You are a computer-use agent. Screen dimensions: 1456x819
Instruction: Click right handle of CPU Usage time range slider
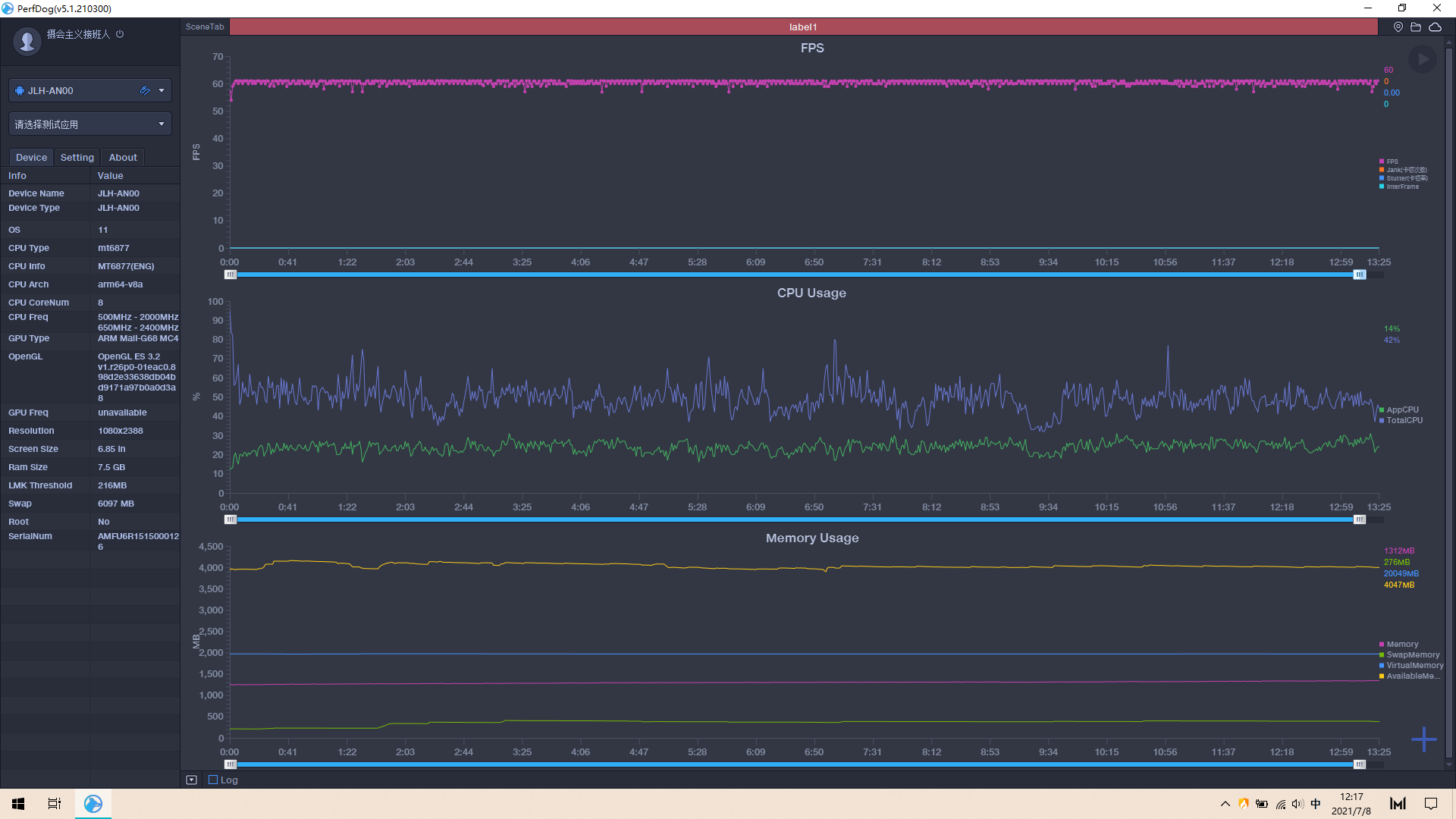[x=1360, y=519]
